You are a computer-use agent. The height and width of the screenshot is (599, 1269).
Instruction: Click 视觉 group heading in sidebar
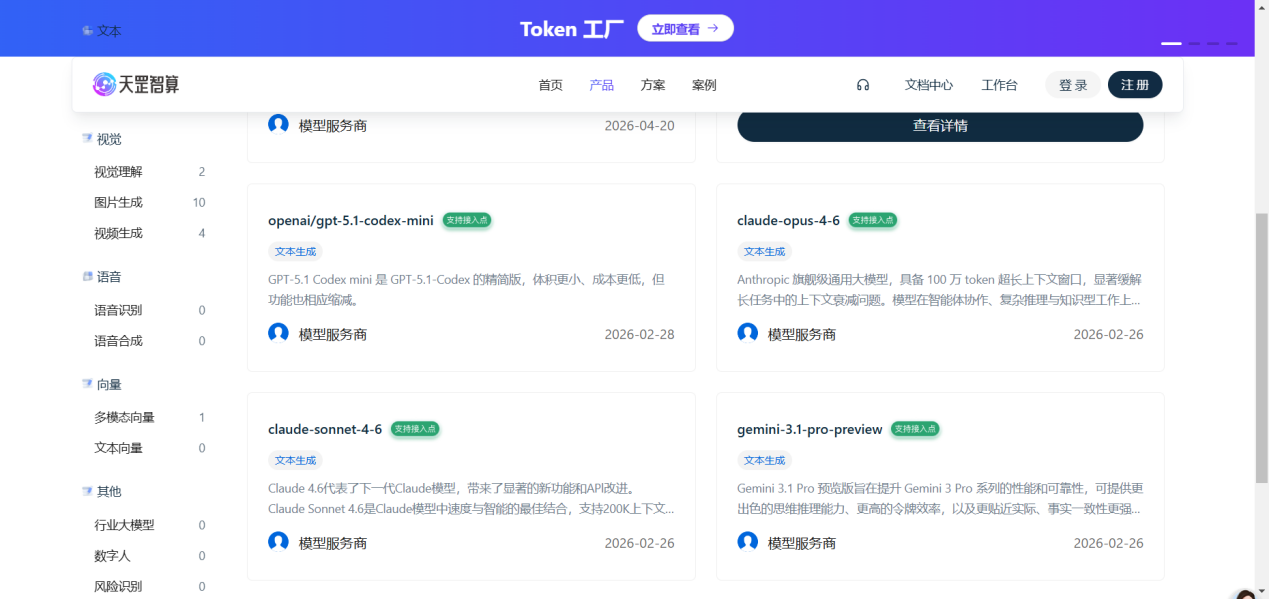coord(109,139)
